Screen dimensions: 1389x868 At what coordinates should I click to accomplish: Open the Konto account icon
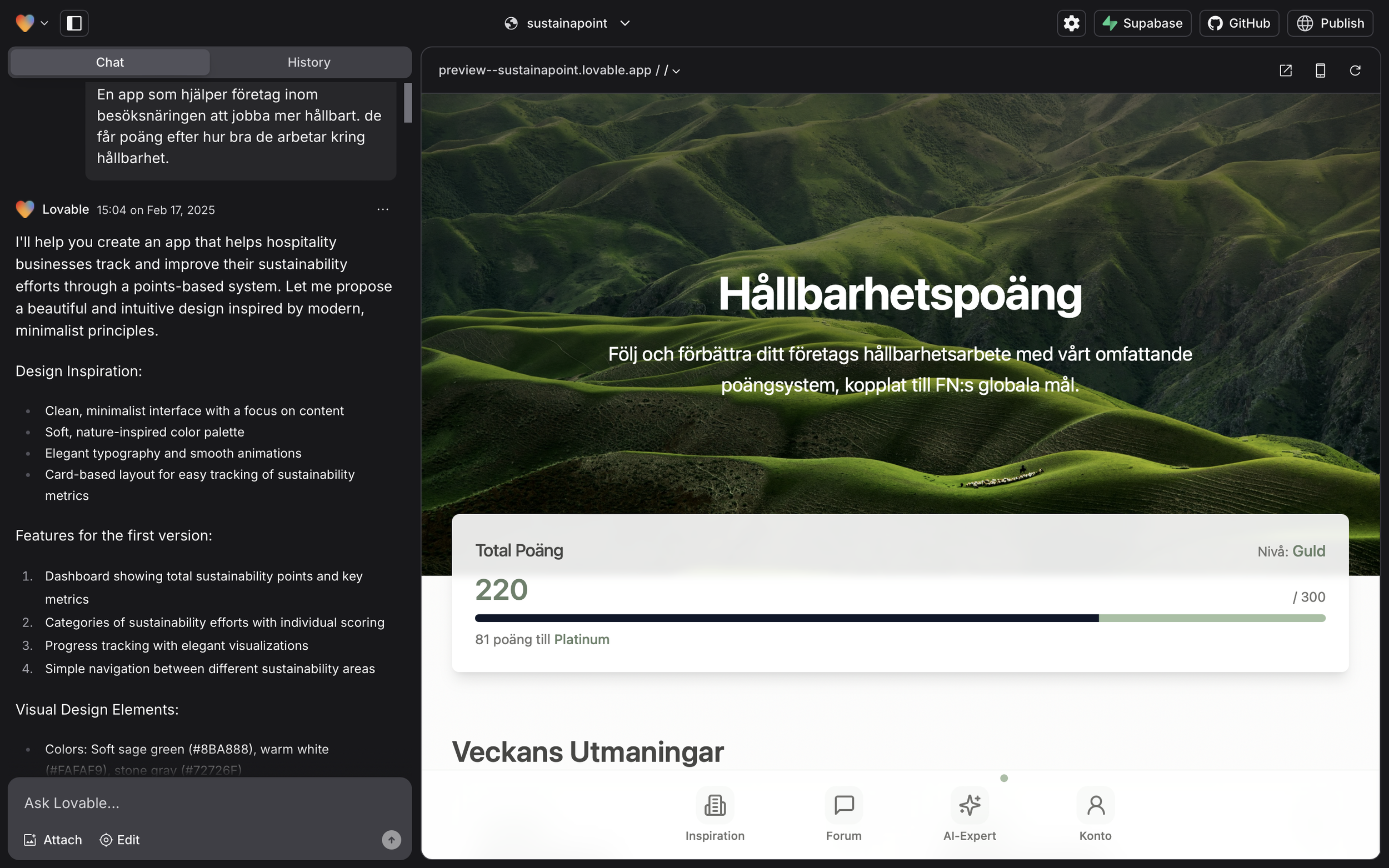point(1095,806)
